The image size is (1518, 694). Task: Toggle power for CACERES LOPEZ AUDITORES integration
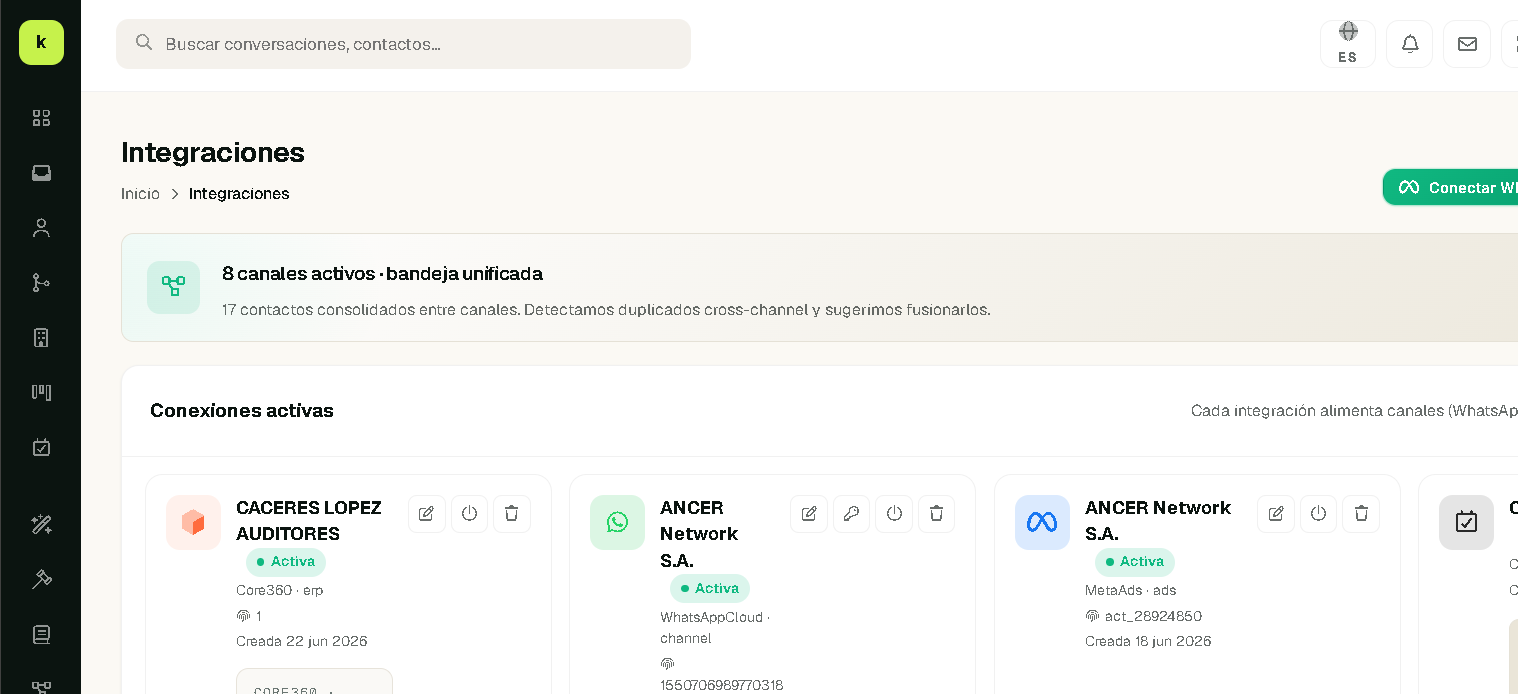469,514
